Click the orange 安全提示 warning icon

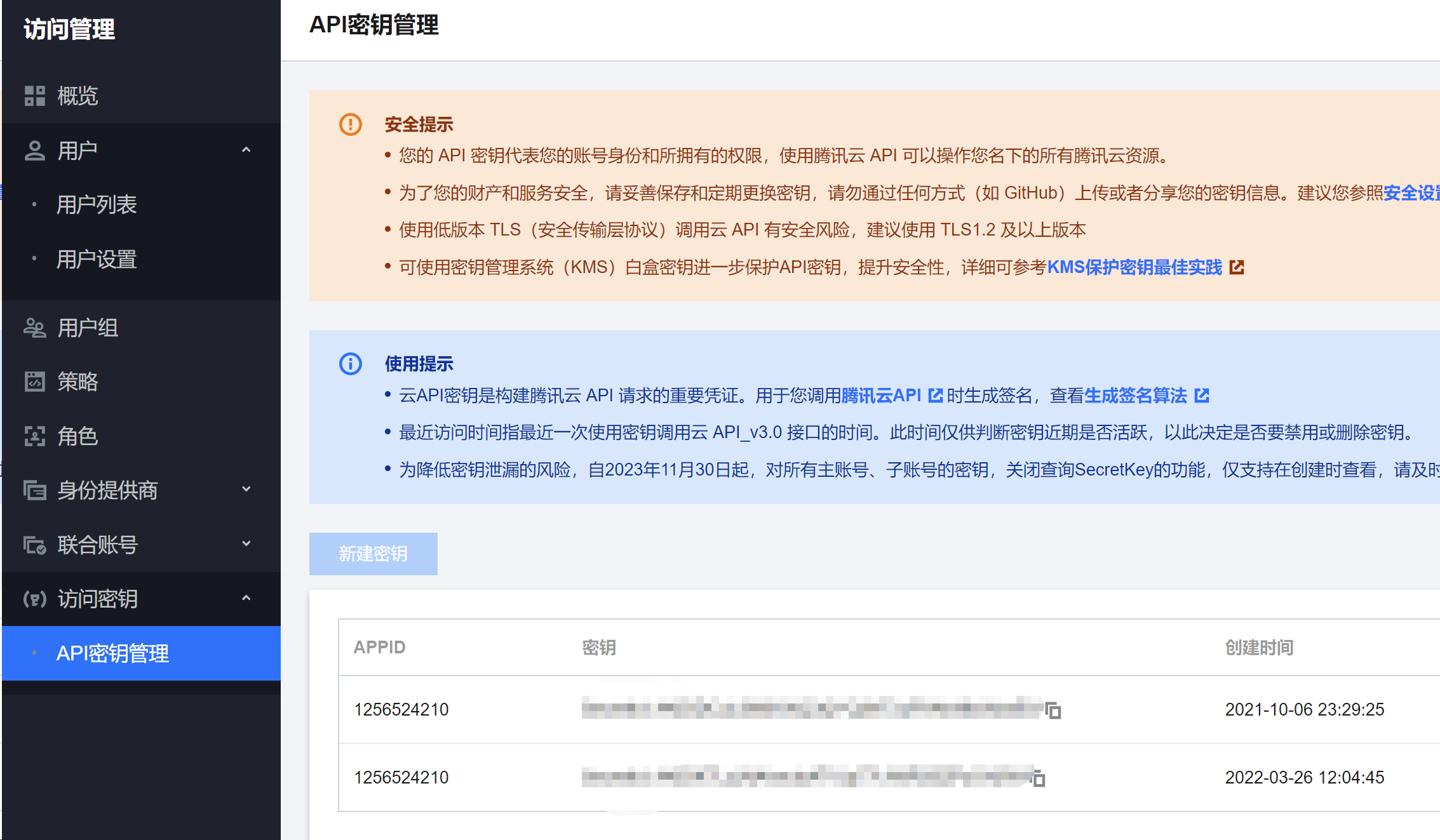350,124
